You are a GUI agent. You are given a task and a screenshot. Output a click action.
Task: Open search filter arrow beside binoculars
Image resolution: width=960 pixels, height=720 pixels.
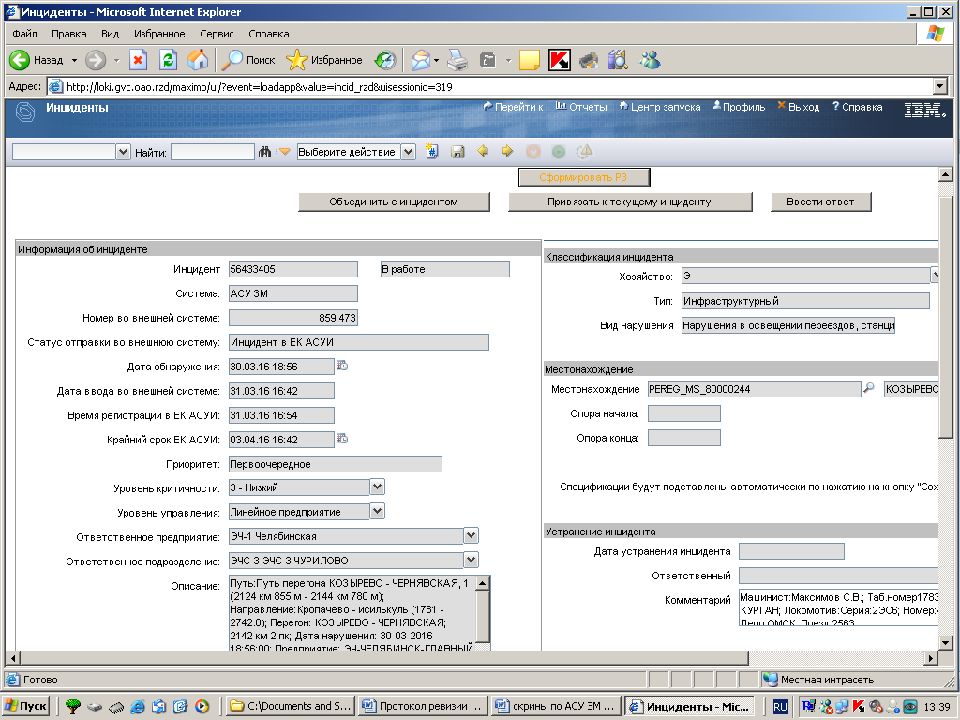pos(284,151)
